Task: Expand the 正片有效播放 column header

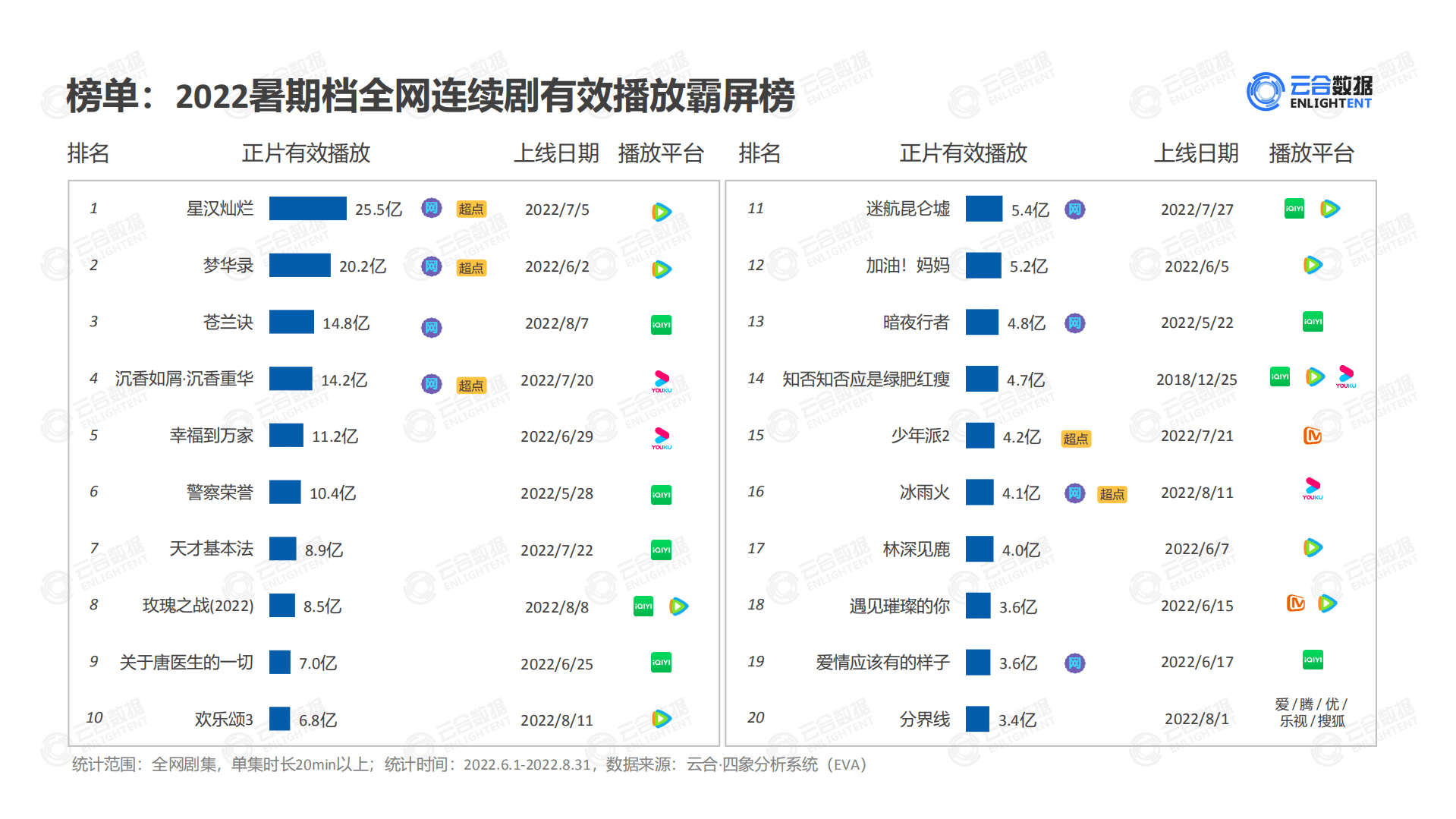Action: (307, 154)
